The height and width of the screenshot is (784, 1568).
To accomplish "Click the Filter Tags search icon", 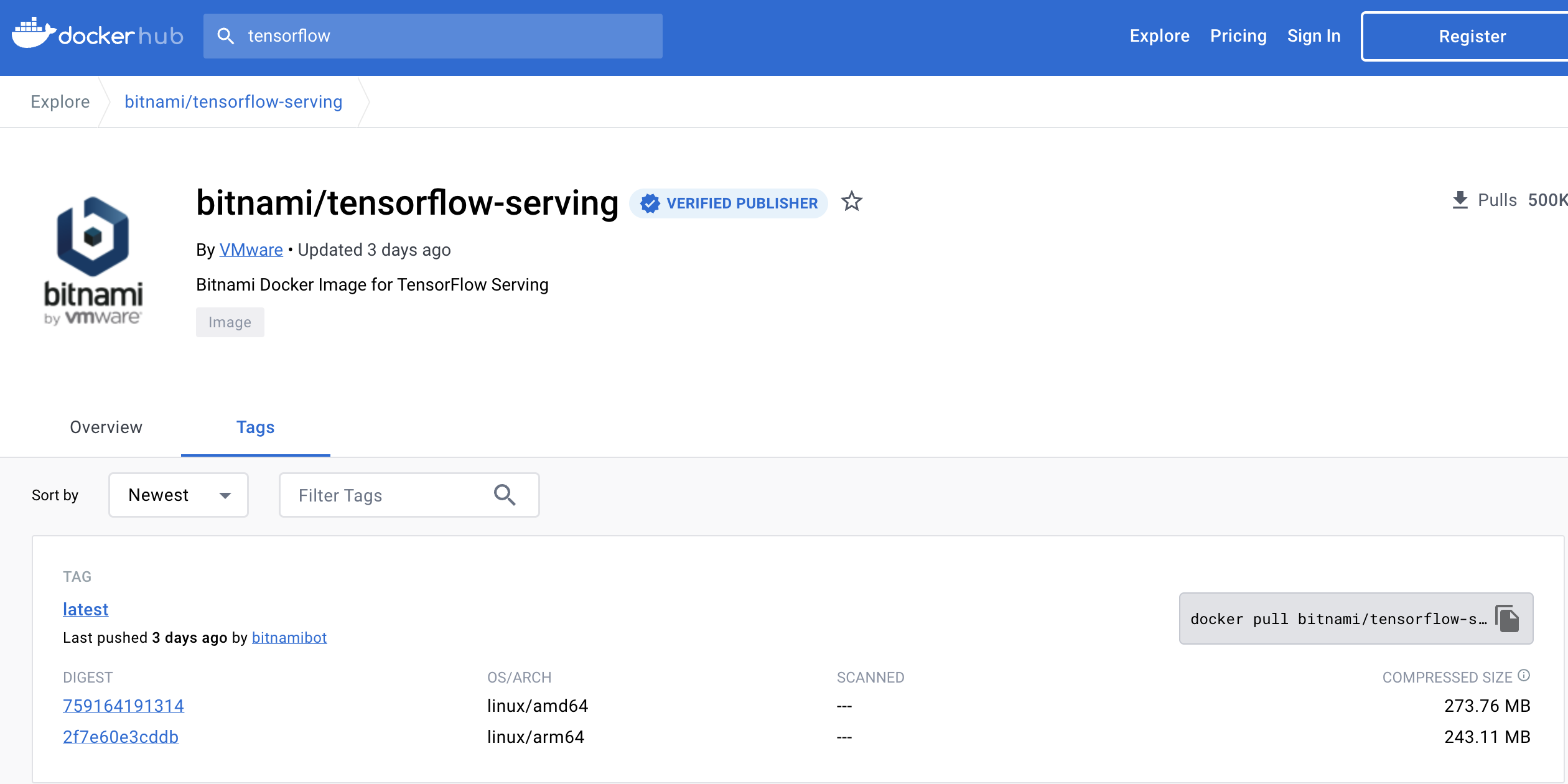I will (504, 495).
